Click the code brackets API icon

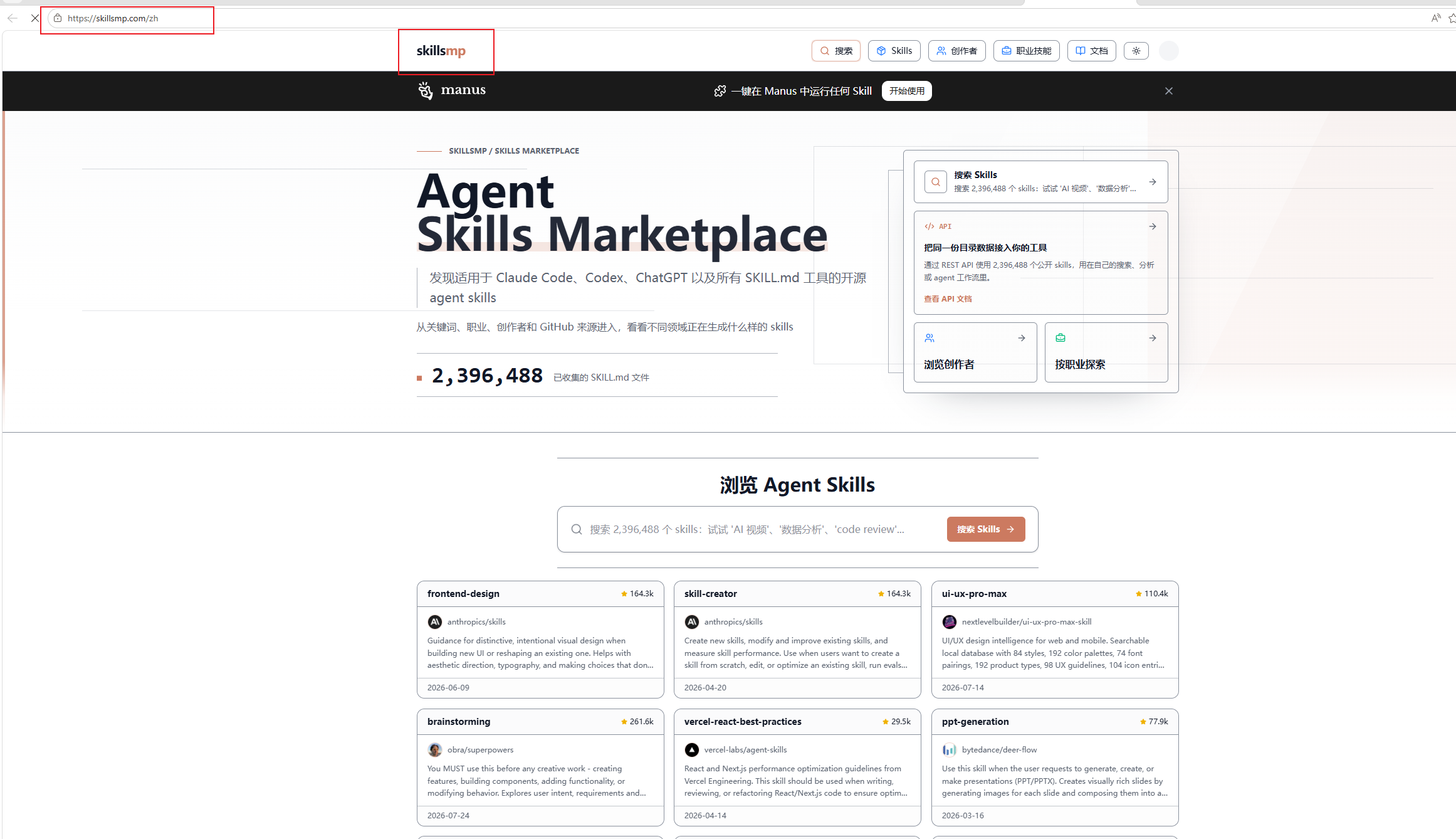tap(930, 226)
